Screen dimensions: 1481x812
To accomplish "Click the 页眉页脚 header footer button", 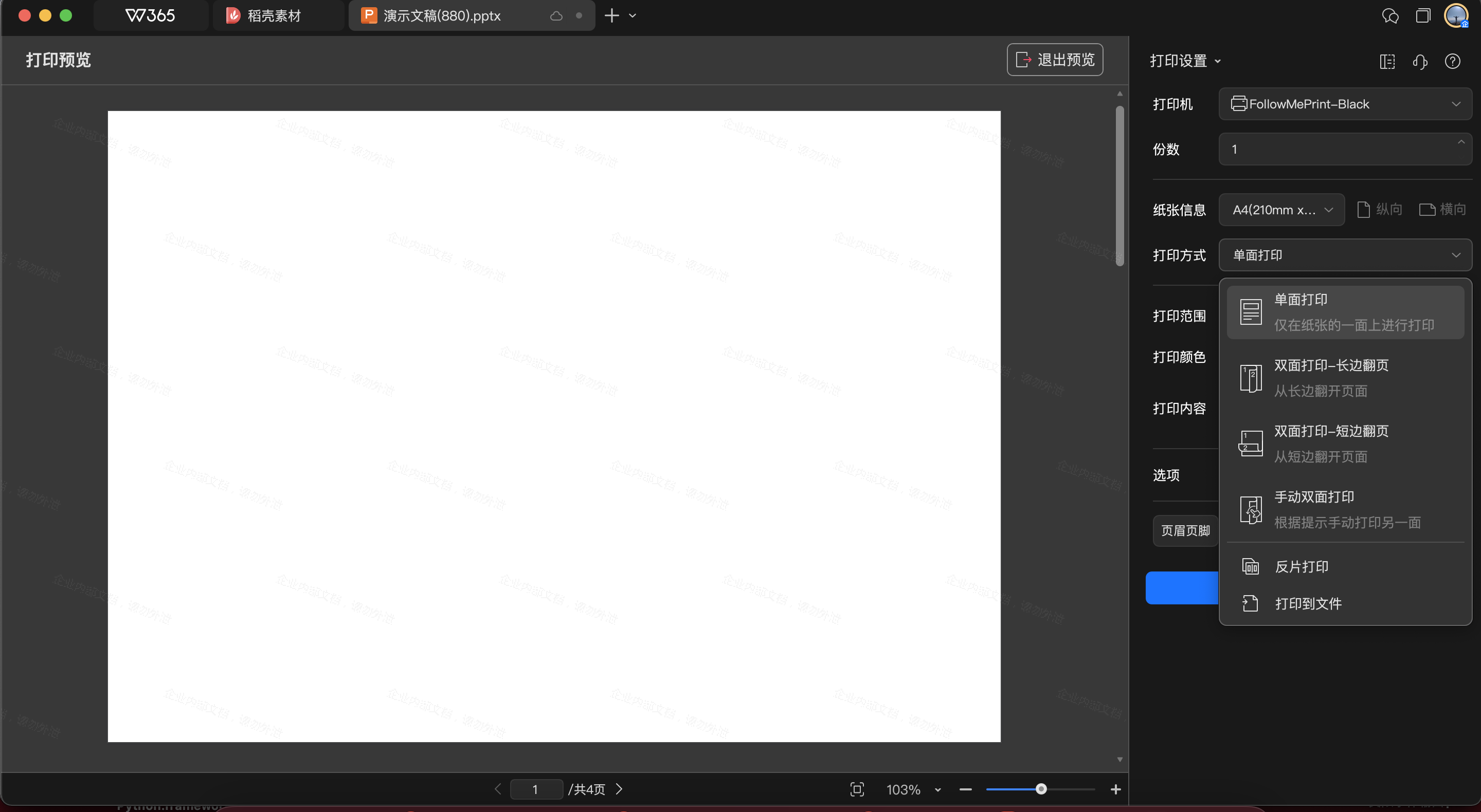I will (x=1185, y=530).
